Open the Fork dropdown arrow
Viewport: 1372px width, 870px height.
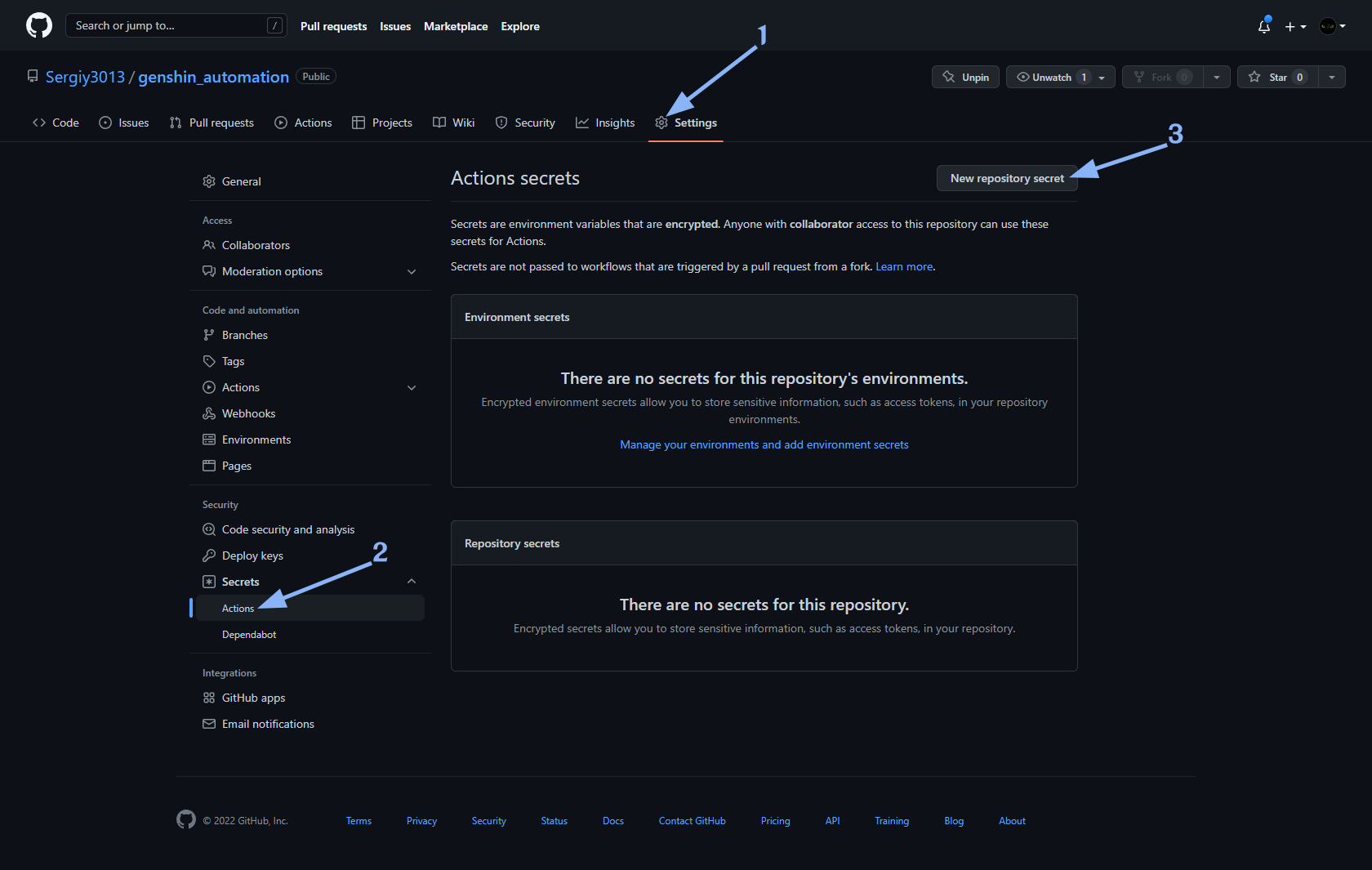[x=1217, y=77]
